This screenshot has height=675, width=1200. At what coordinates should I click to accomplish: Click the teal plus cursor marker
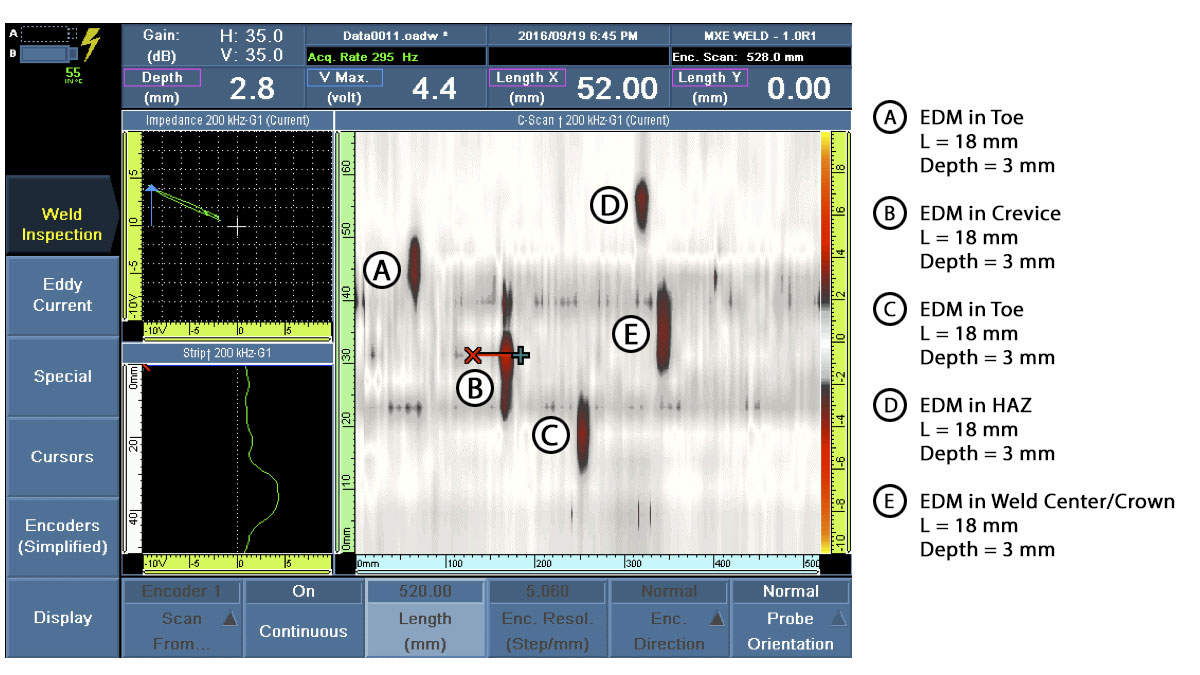pyautogui.click(x=520, y=354)
